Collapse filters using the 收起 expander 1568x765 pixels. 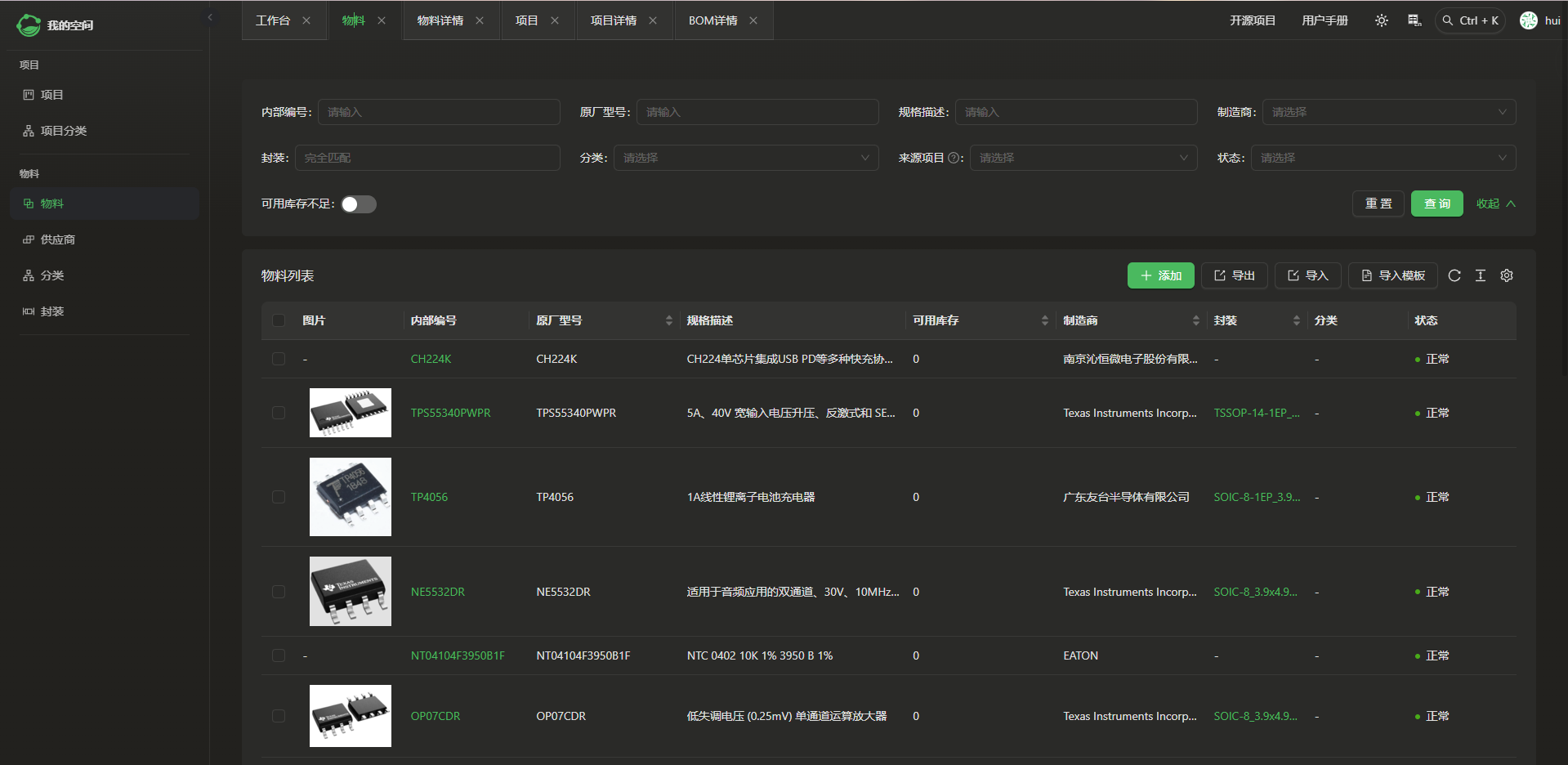[x=1495, y=204]
